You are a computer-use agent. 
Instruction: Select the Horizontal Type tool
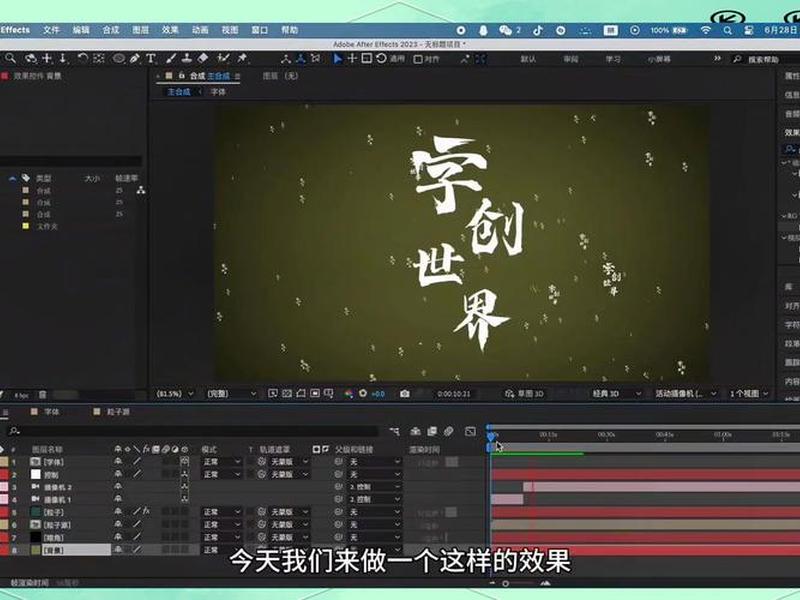[151, 59]
